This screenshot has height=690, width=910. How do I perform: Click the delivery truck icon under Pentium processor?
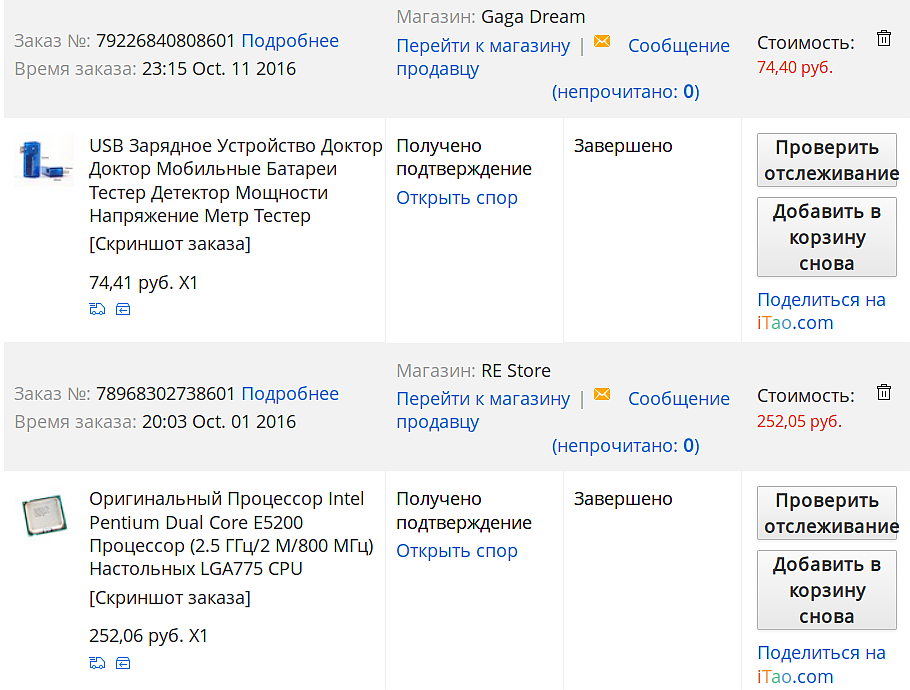[x=97, y=662]
